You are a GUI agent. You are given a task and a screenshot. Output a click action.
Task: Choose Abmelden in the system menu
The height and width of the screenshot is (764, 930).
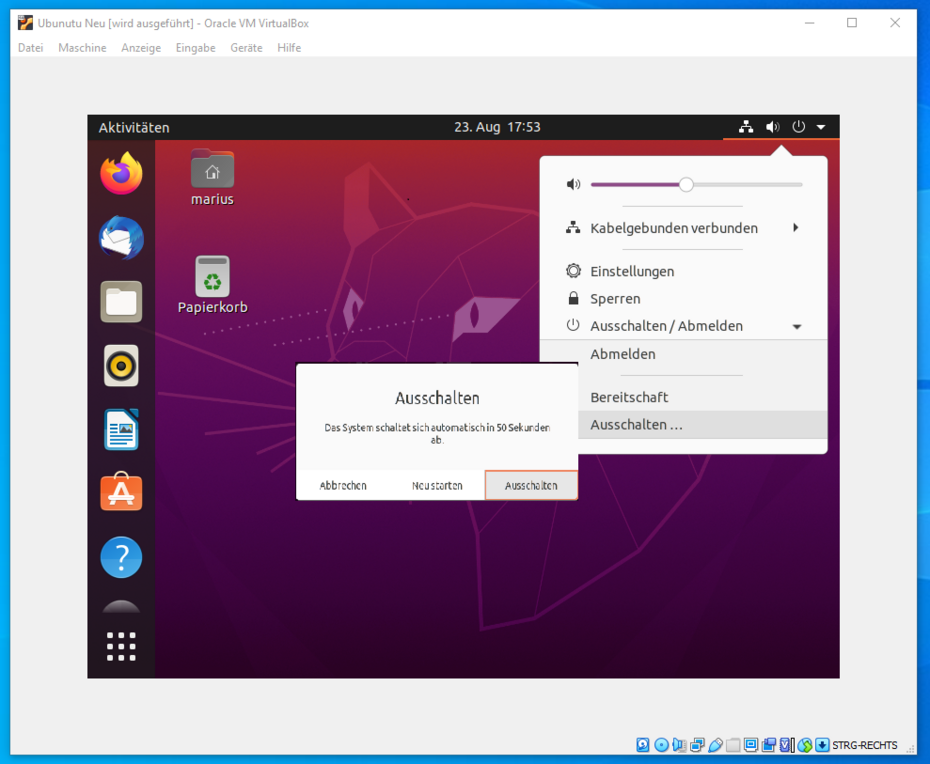tap(623, 354)
